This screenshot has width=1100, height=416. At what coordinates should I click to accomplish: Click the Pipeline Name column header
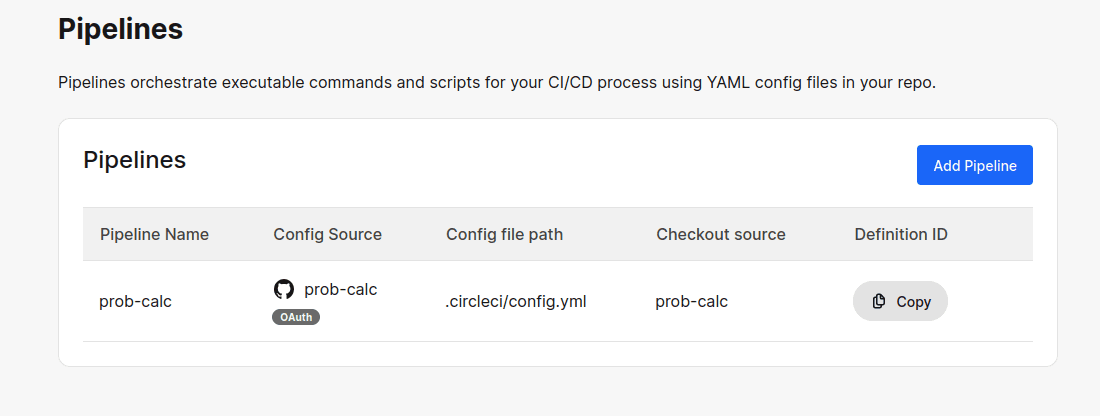(x=154, y=234)
